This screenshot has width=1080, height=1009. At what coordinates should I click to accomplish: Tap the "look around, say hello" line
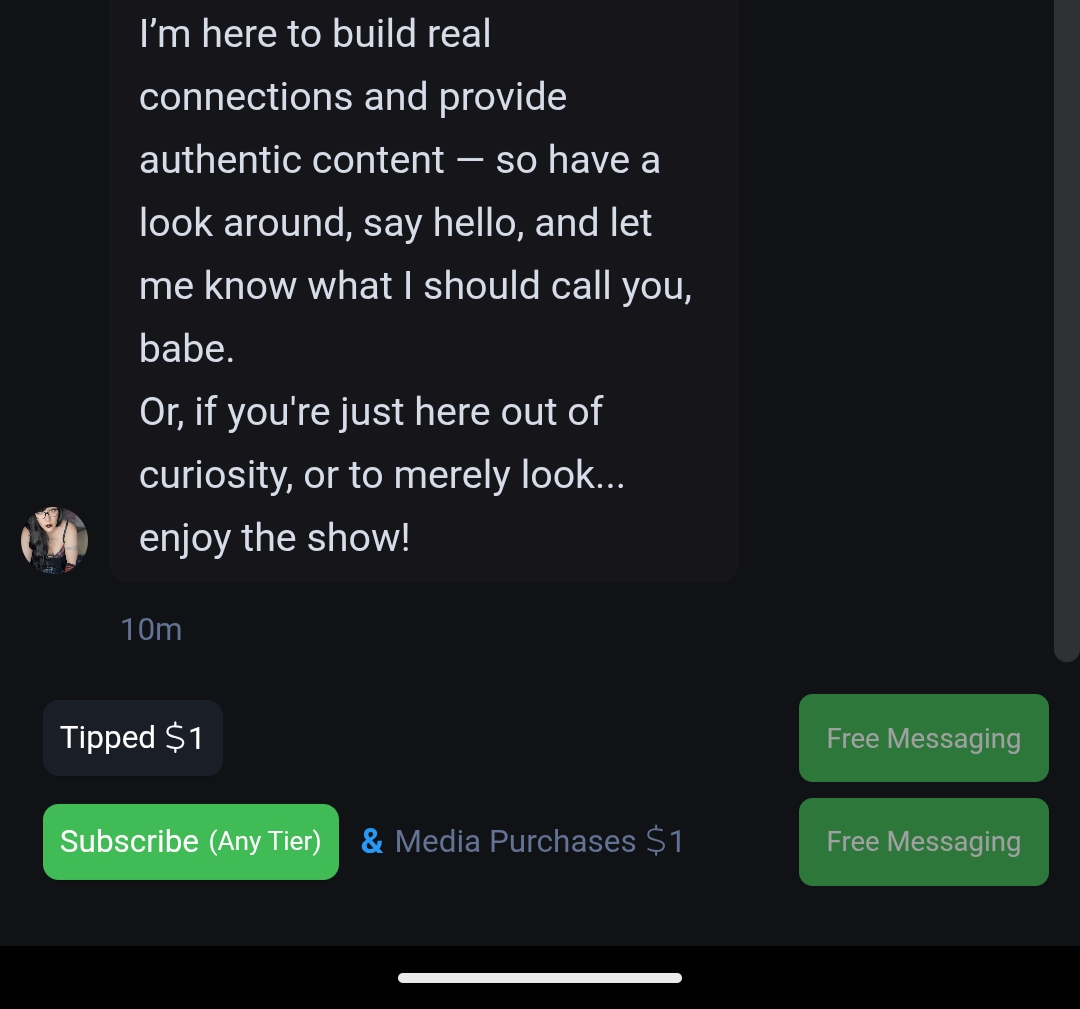pyautogui.click(x=395, y=222)
